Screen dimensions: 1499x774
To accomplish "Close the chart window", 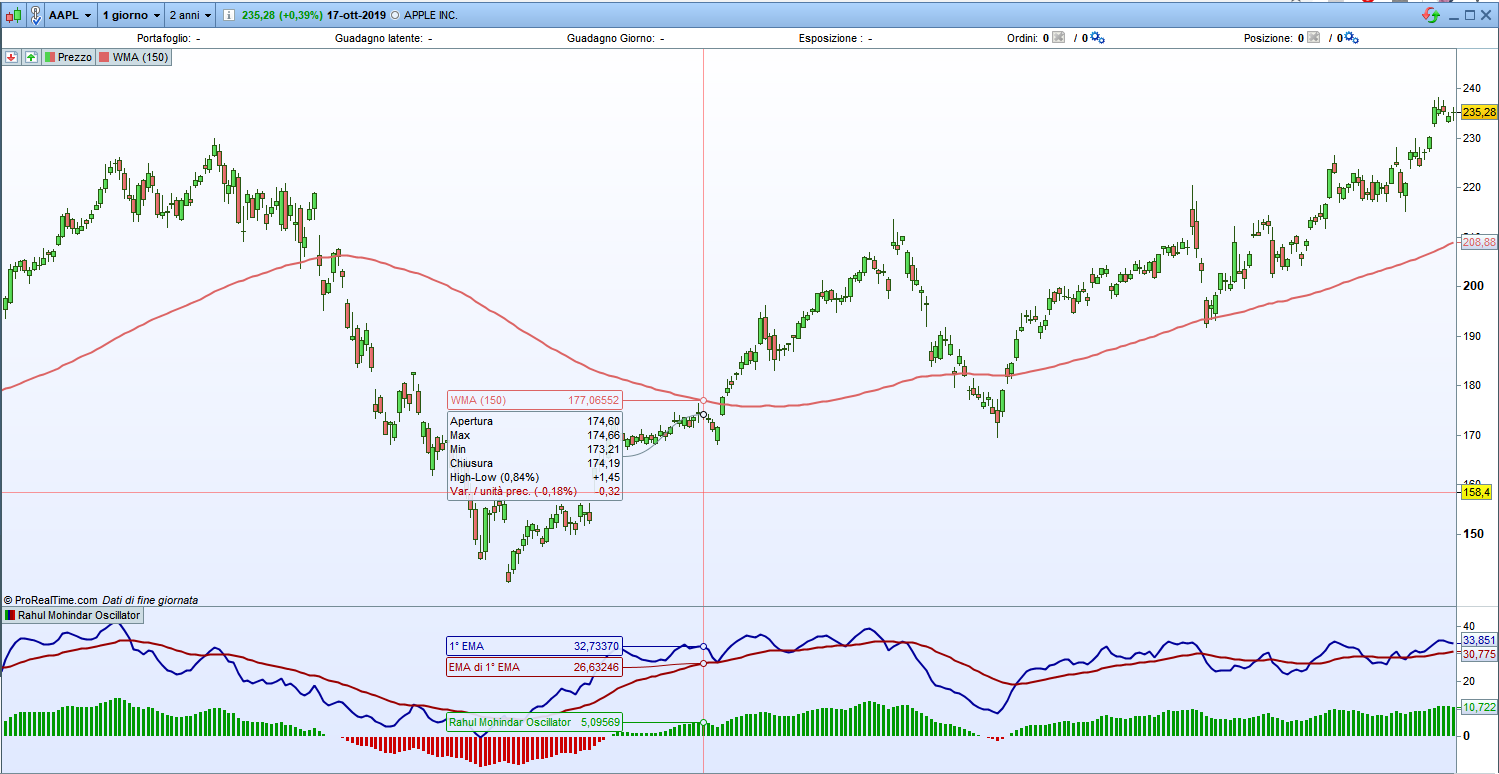I will 1487,15.
